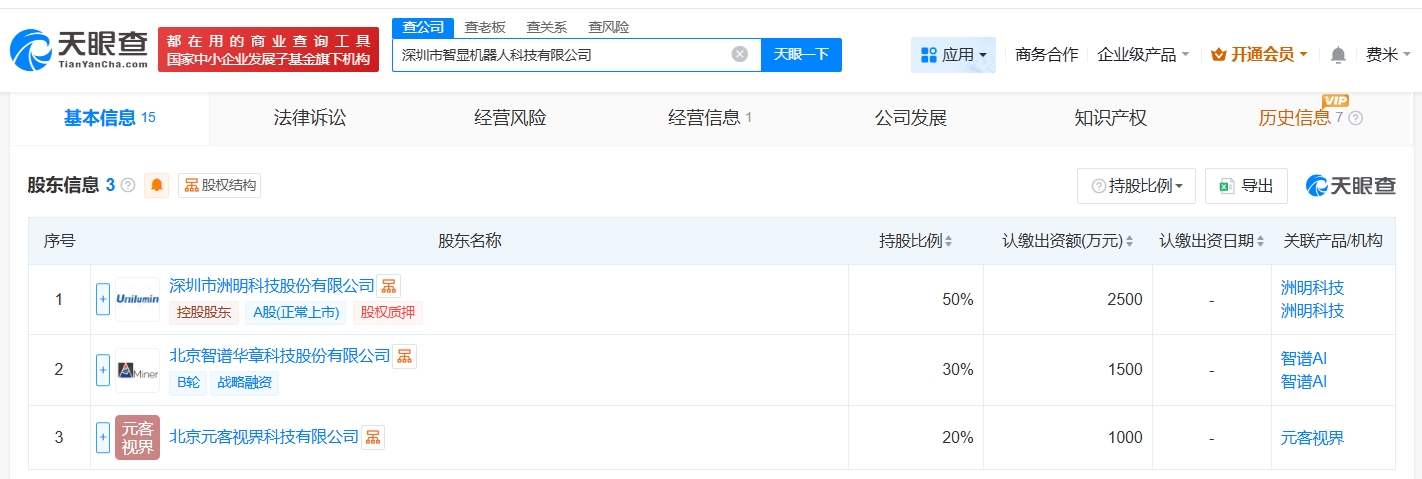
Task: Click the help icon next to 历史信息
Action: click(x=1356, y=119)
